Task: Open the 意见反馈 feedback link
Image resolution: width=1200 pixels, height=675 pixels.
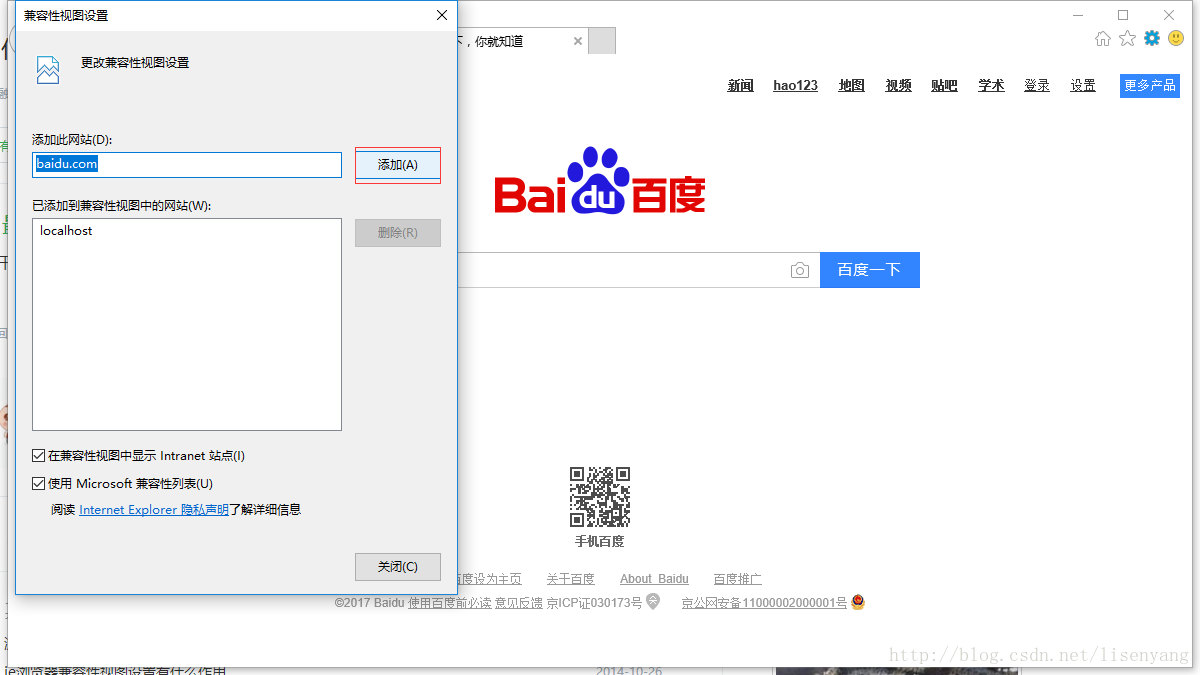Action: tap(519, 603)
